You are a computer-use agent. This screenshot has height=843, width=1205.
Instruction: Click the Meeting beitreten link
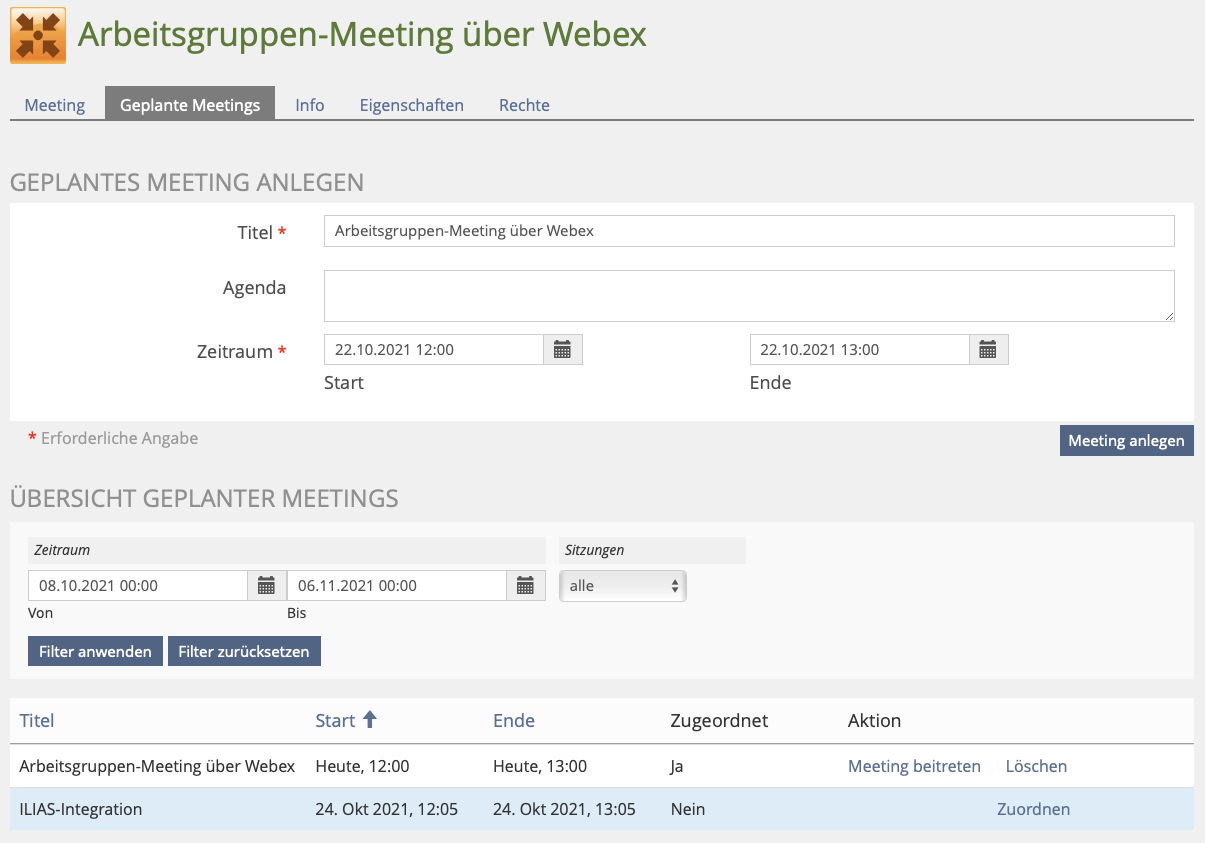click(914, 767)
